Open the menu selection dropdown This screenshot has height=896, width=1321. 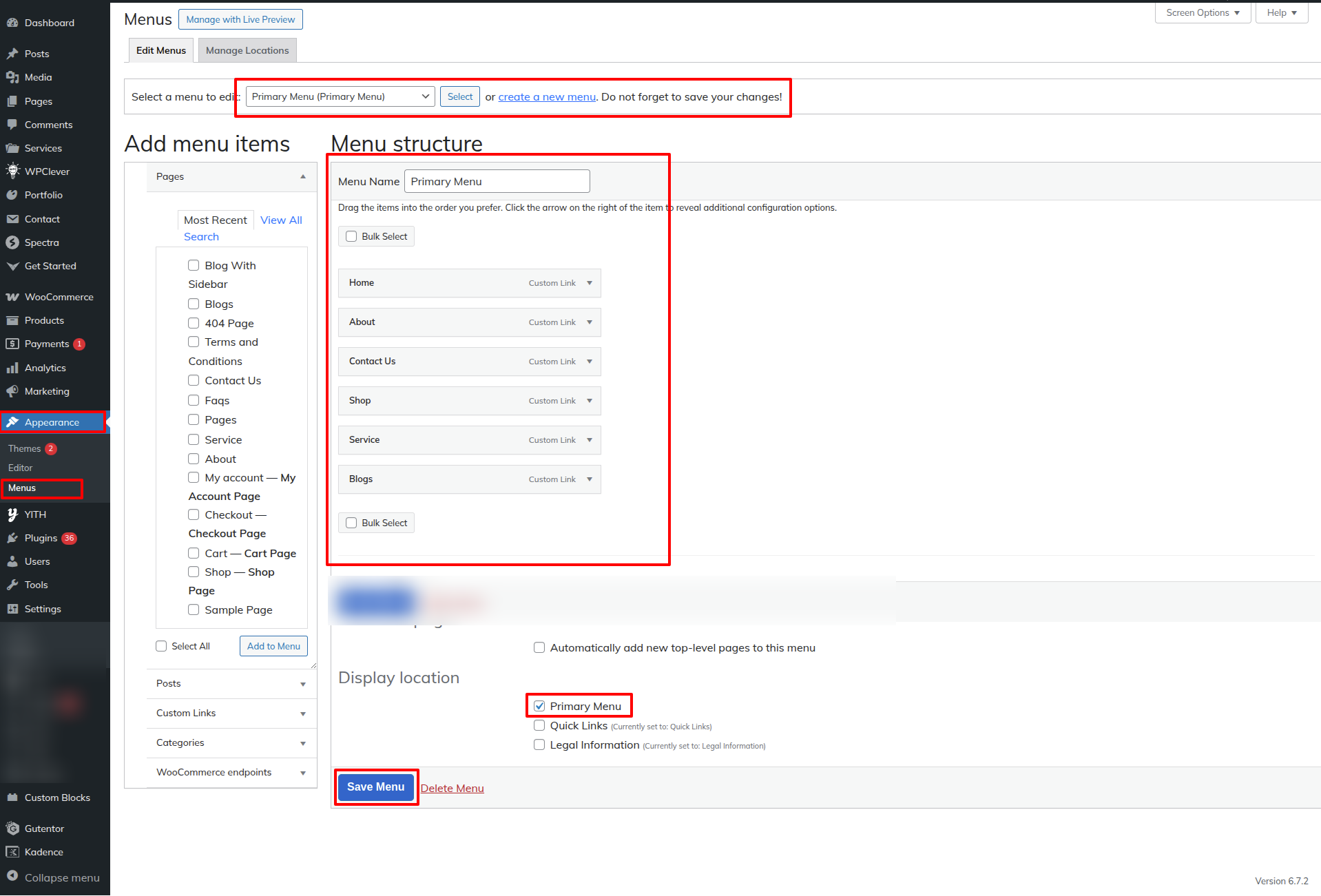340,96
